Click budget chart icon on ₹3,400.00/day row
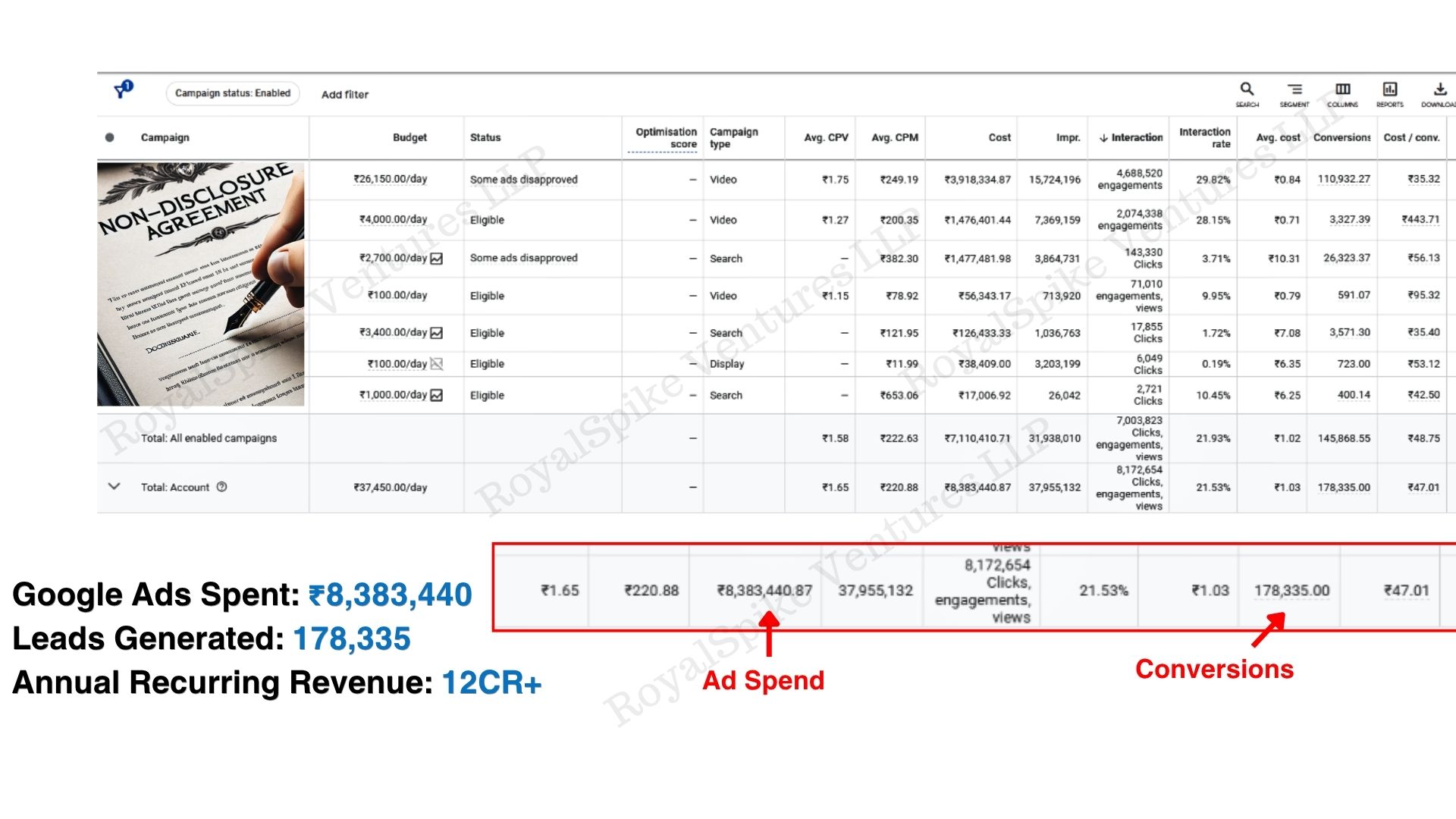 (x=437, y=333)
